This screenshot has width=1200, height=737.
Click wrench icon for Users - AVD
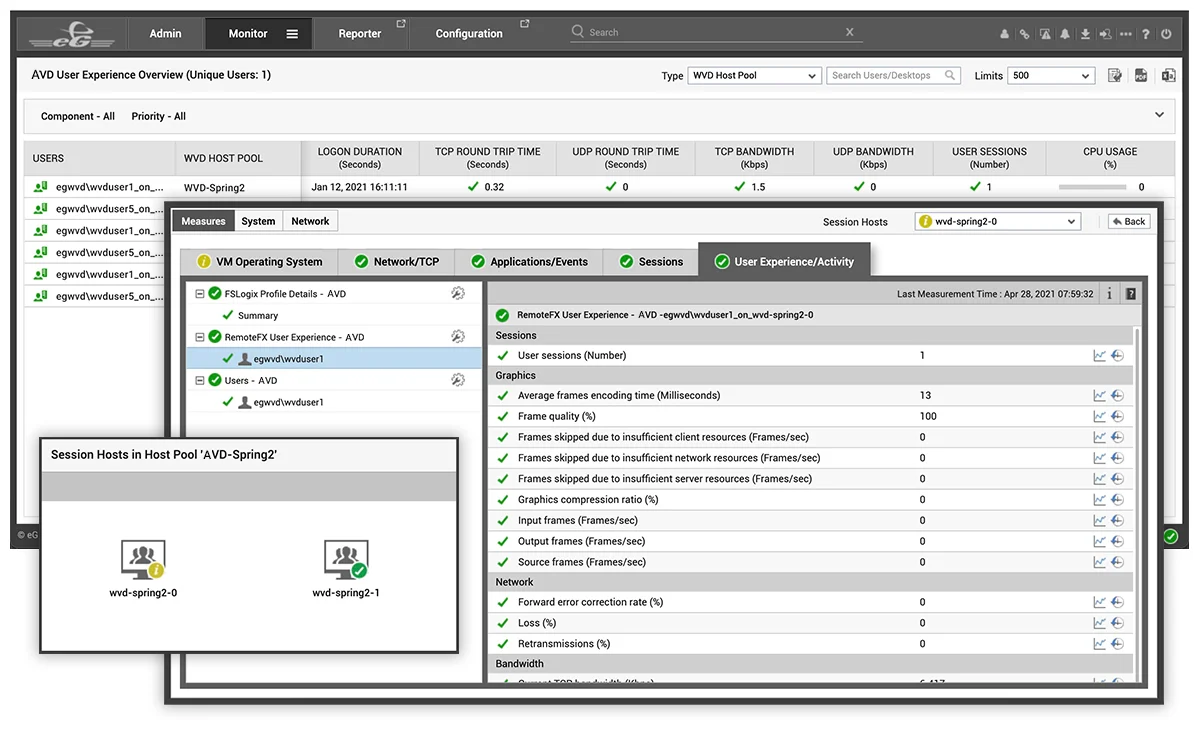tap(458, 380)
